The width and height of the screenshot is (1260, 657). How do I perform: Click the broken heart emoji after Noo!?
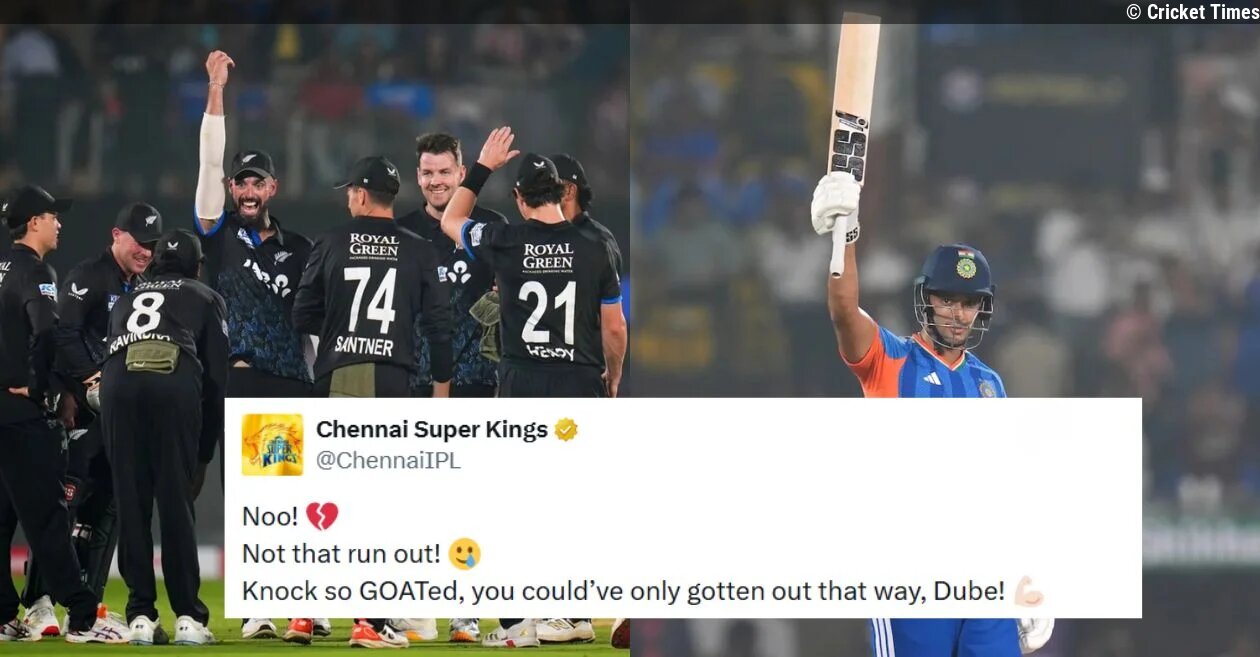click(322, 516)
